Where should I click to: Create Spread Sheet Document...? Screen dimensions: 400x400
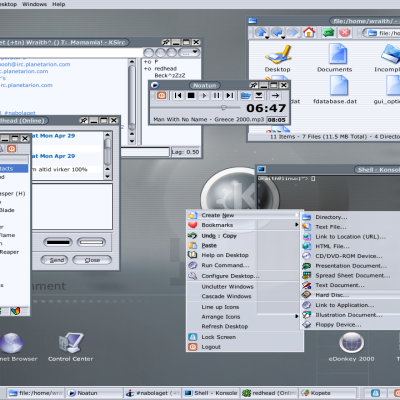(x=351, y=276)
